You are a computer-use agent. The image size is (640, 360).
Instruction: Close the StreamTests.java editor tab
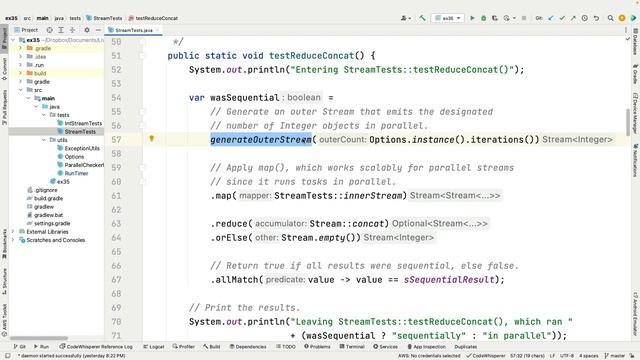point(157,30)
